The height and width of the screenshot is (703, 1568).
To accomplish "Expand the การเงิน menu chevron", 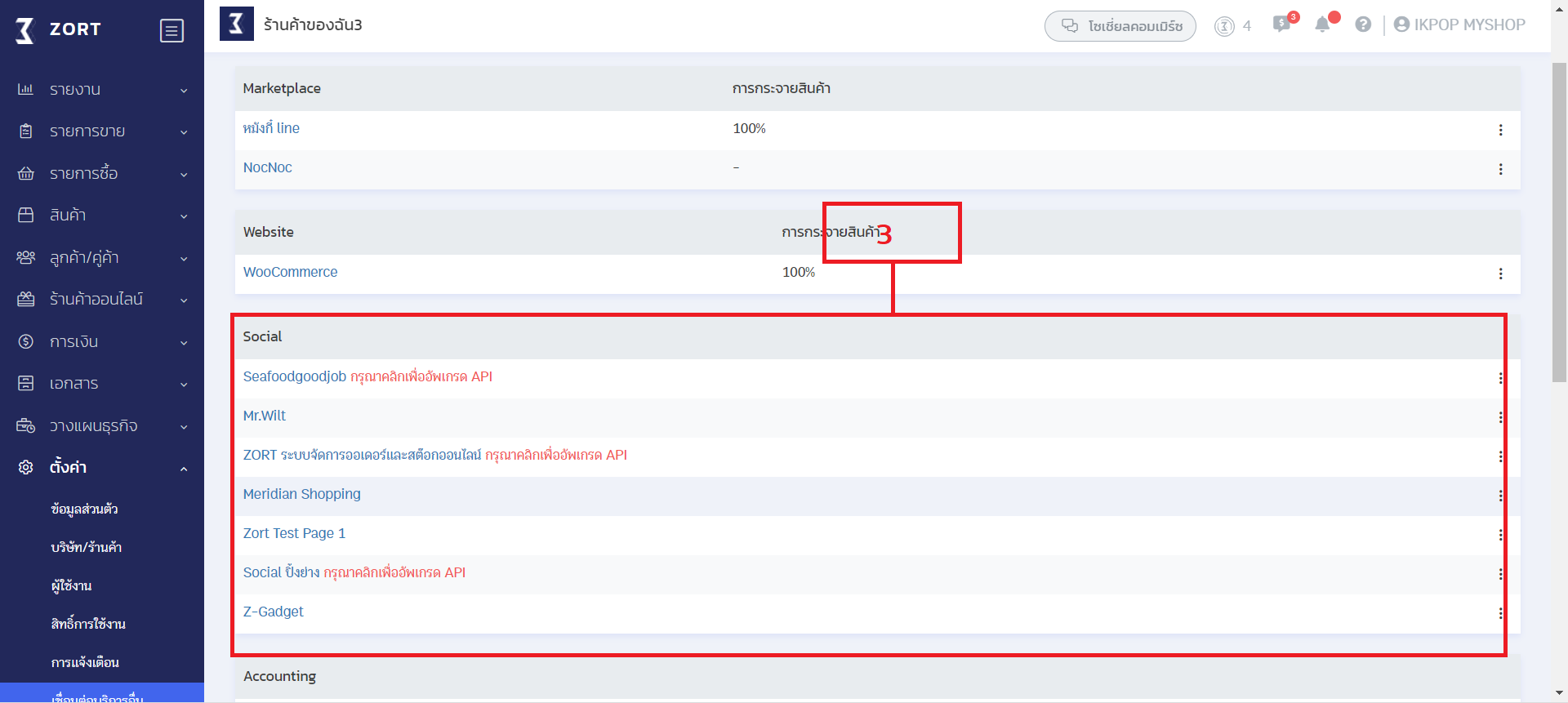I will click(184, 343).
